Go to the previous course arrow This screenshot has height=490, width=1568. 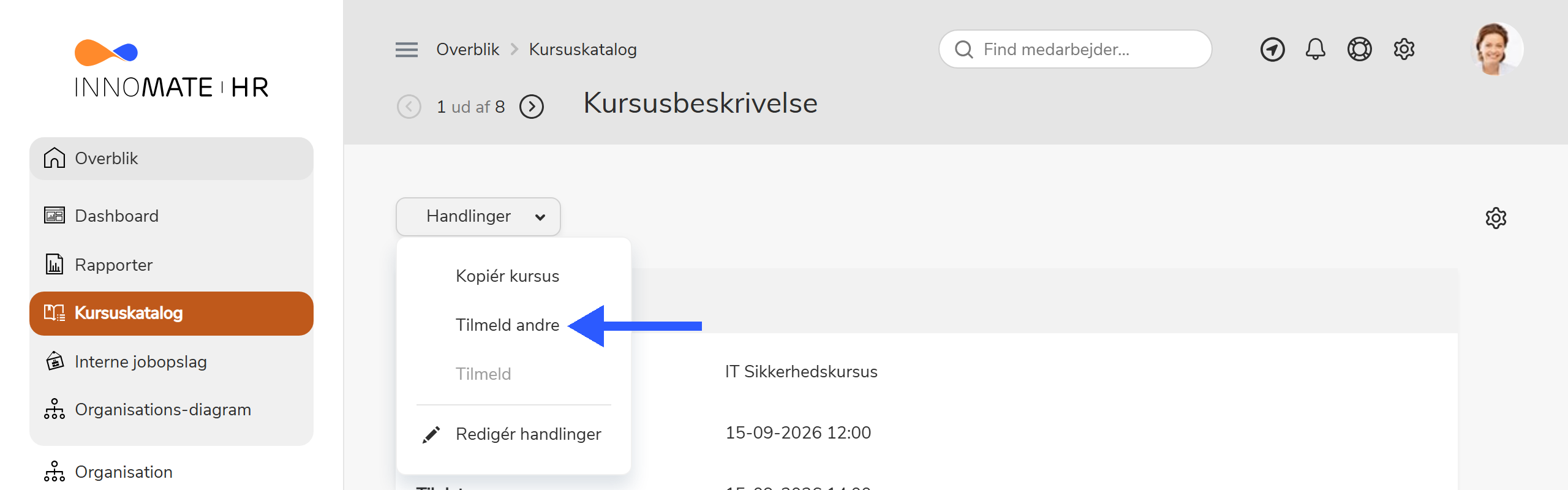(x=409, y=107)
